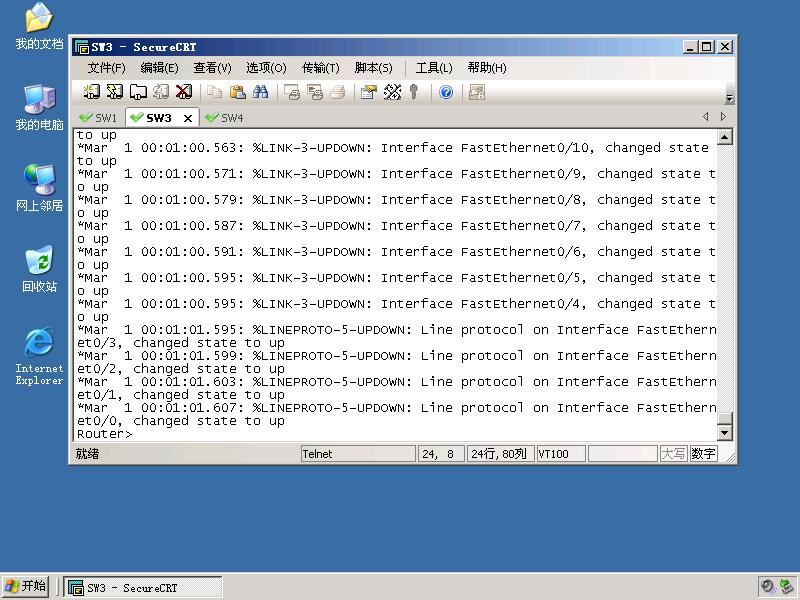Click the Quick Connect lightning icon
The image size is (800, 600).
coord(115,92)
